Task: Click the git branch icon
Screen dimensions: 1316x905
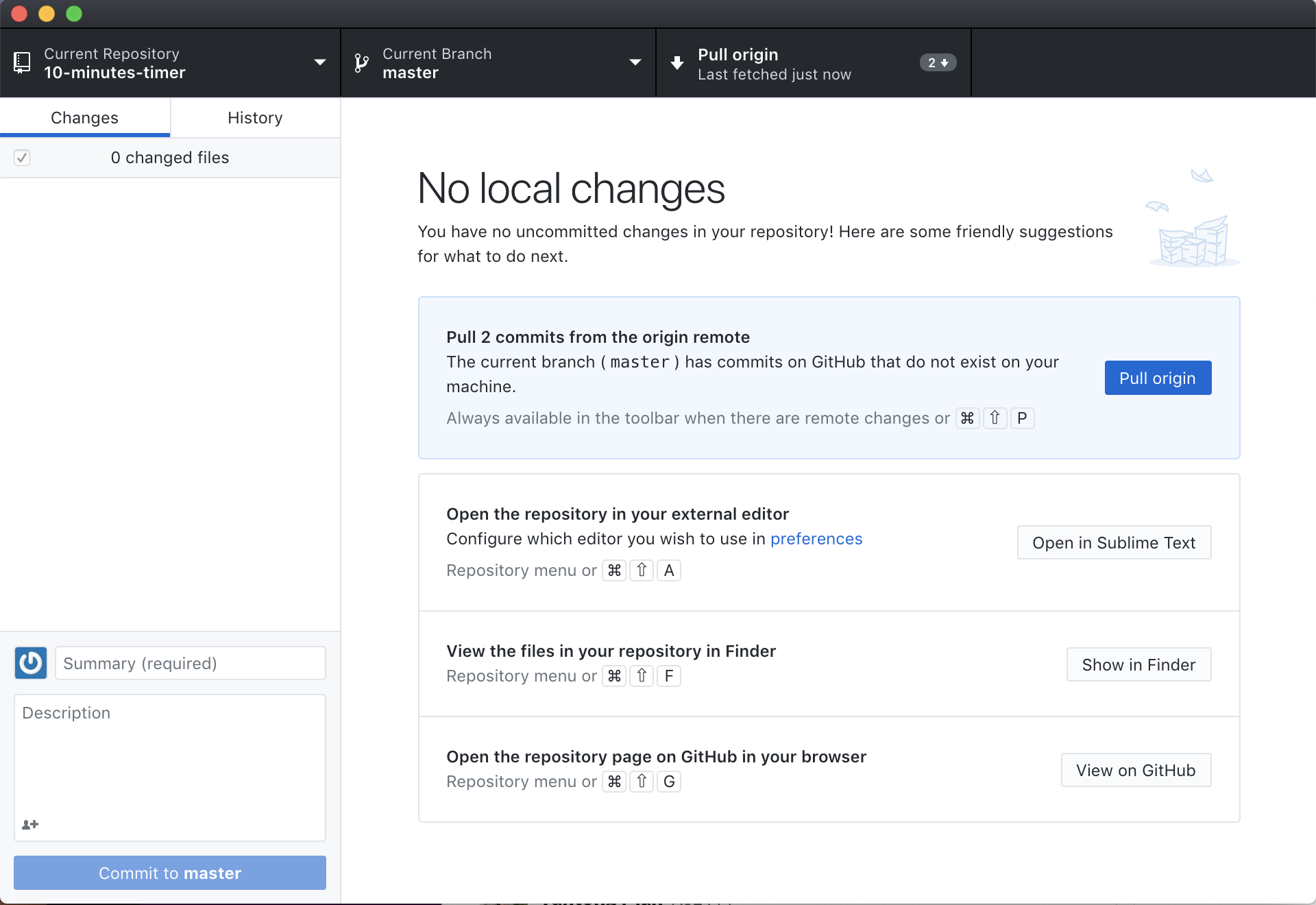Action: click(361, 63)
